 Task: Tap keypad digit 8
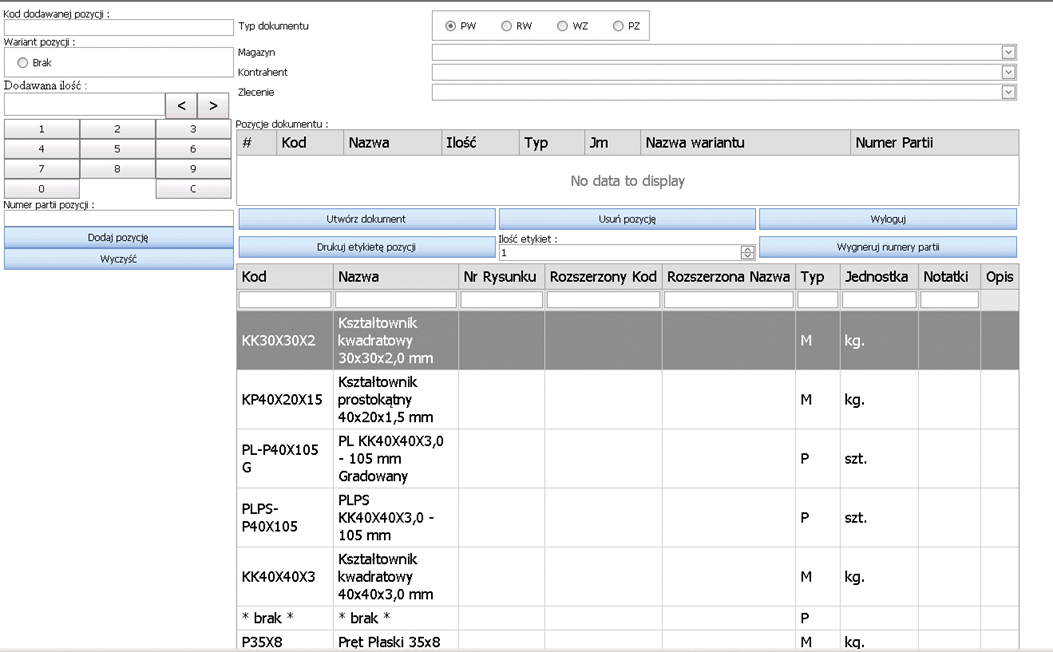(x=118, y=169)
